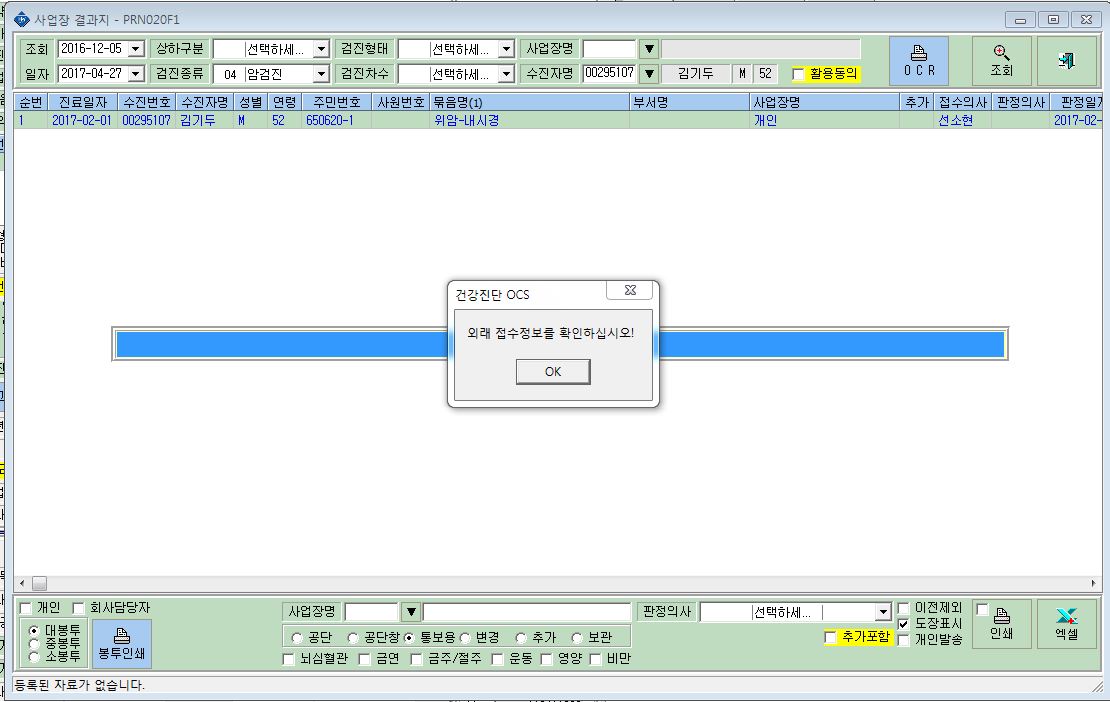Click the 조회 magnifier search button
1110x702 pixels.
(x=1001, y=61)
